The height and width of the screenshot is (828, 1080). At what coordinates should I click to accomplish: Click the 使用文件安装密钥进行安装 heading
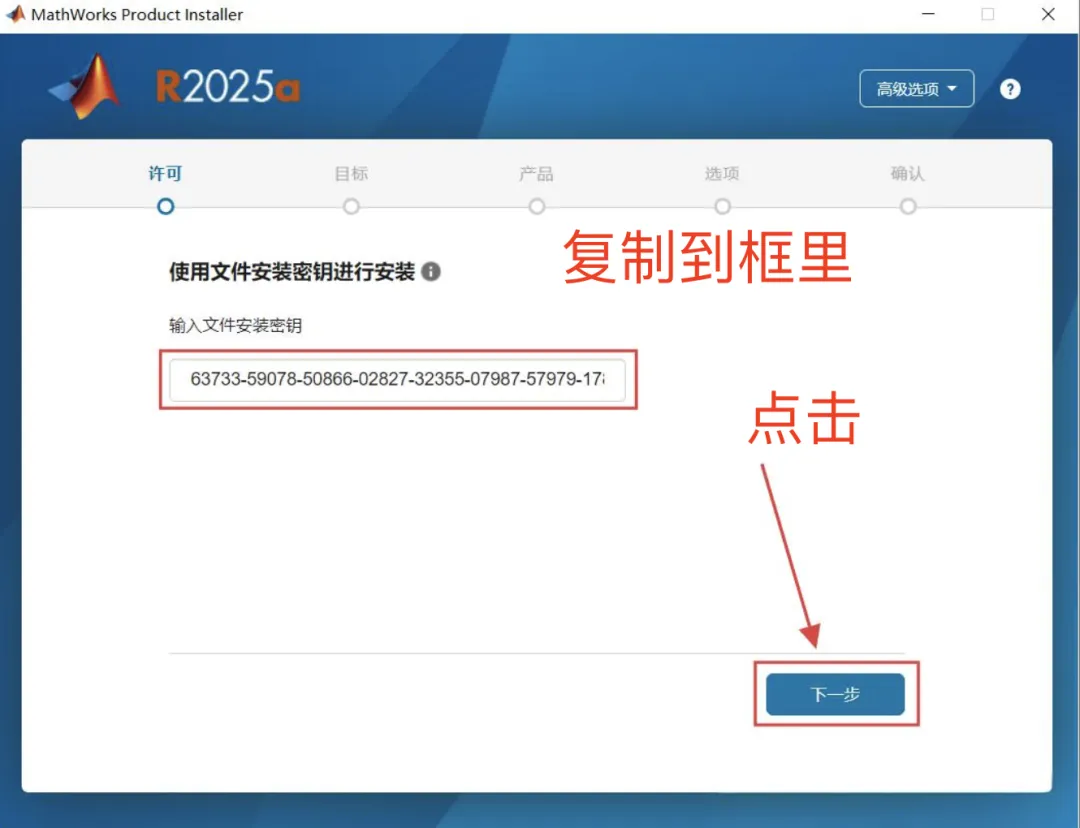click(292, 271)
